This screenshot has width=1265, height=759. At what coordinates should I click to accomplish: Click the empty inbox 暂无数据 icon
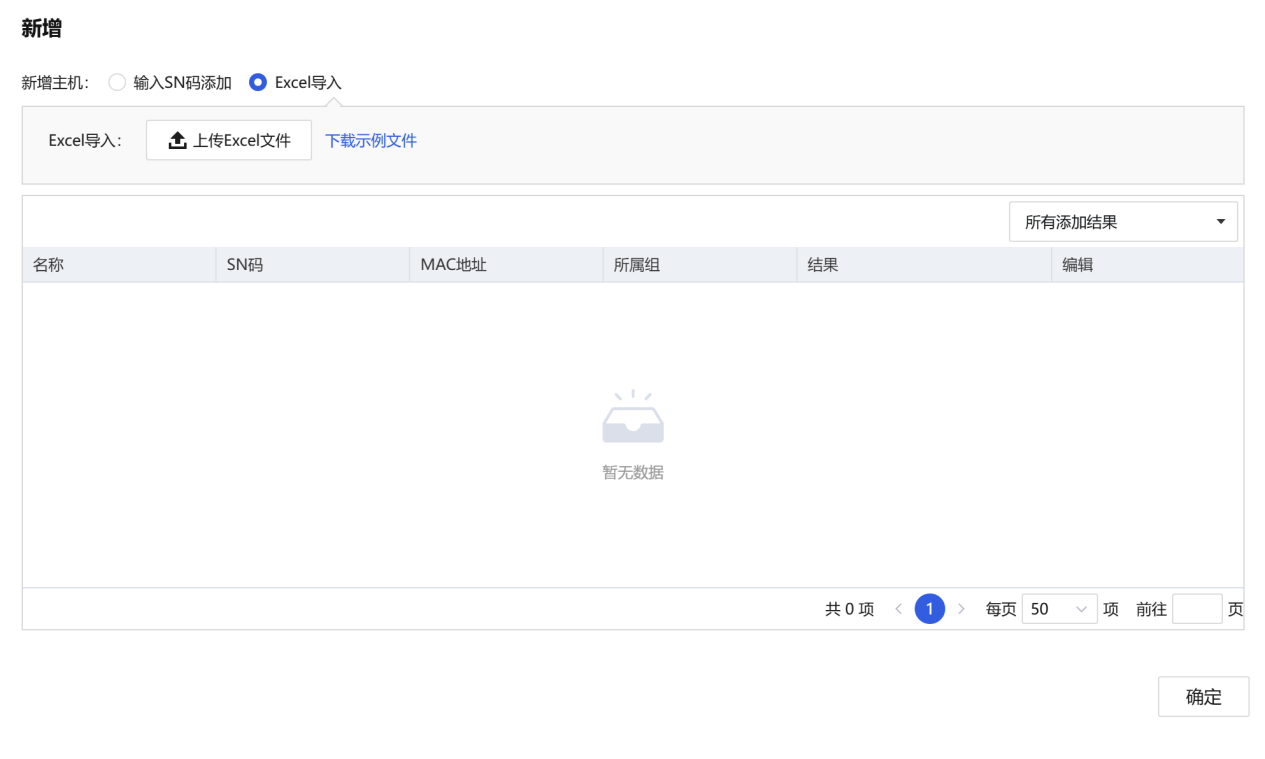click(633, 418)
